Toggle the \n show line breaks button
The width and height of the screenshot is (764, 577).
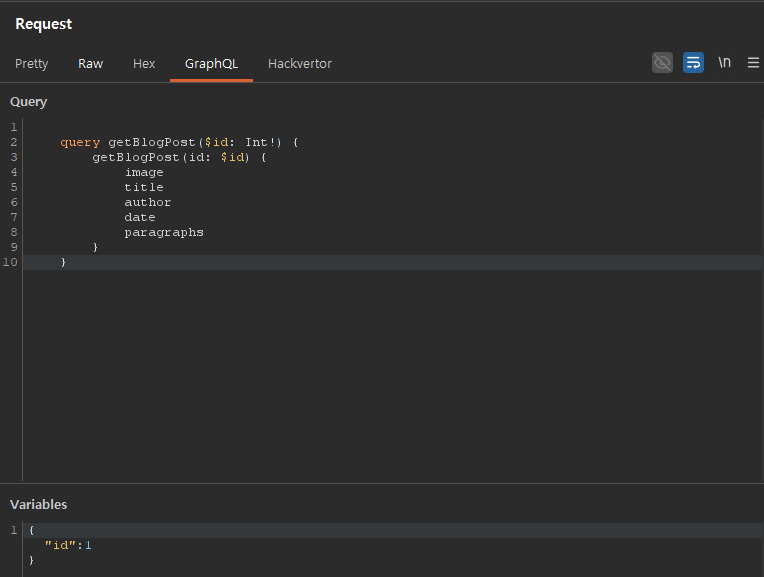point(724,63)
